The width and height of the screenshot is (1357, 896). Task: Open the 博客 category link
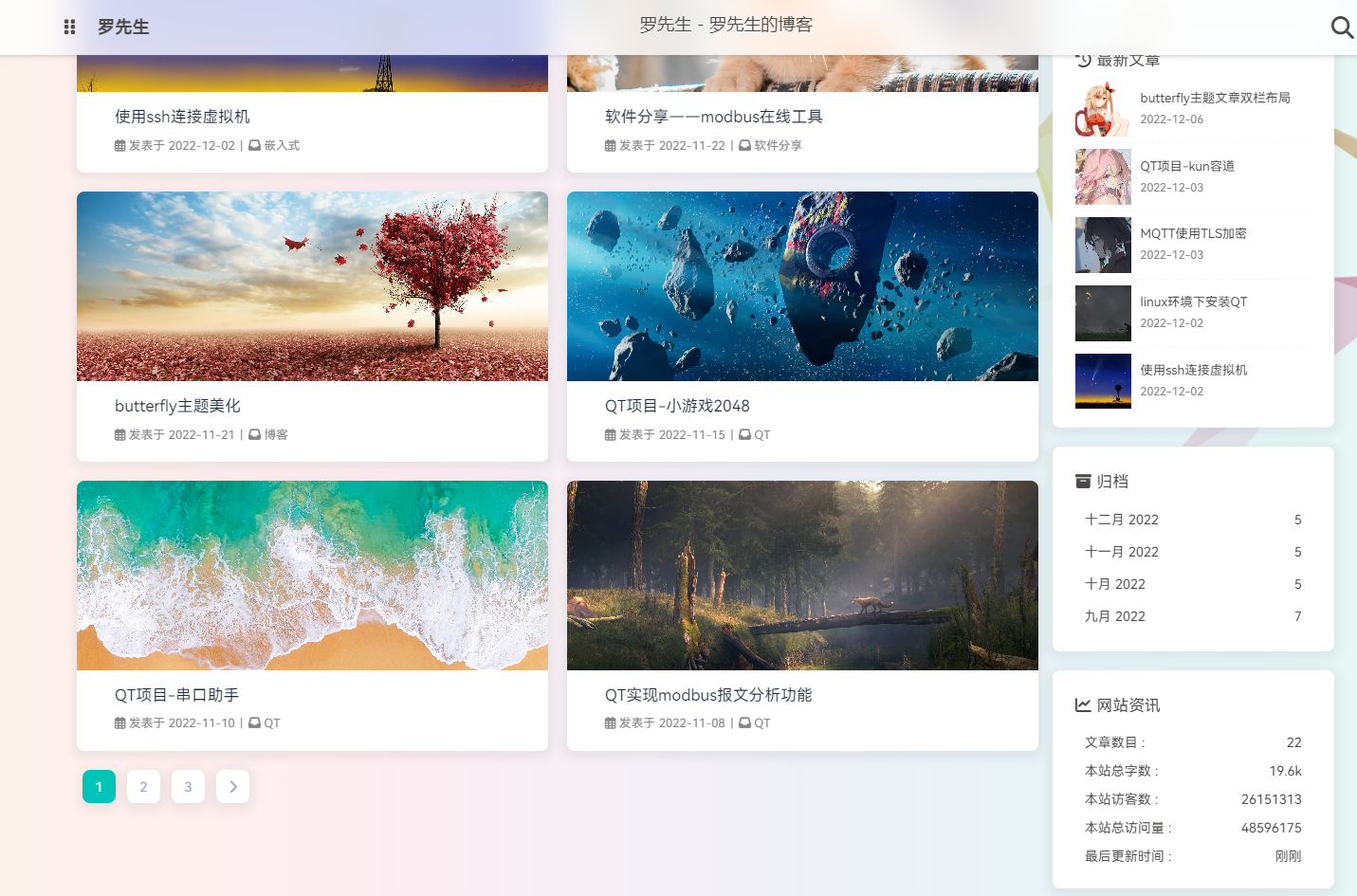coord(276,434)
